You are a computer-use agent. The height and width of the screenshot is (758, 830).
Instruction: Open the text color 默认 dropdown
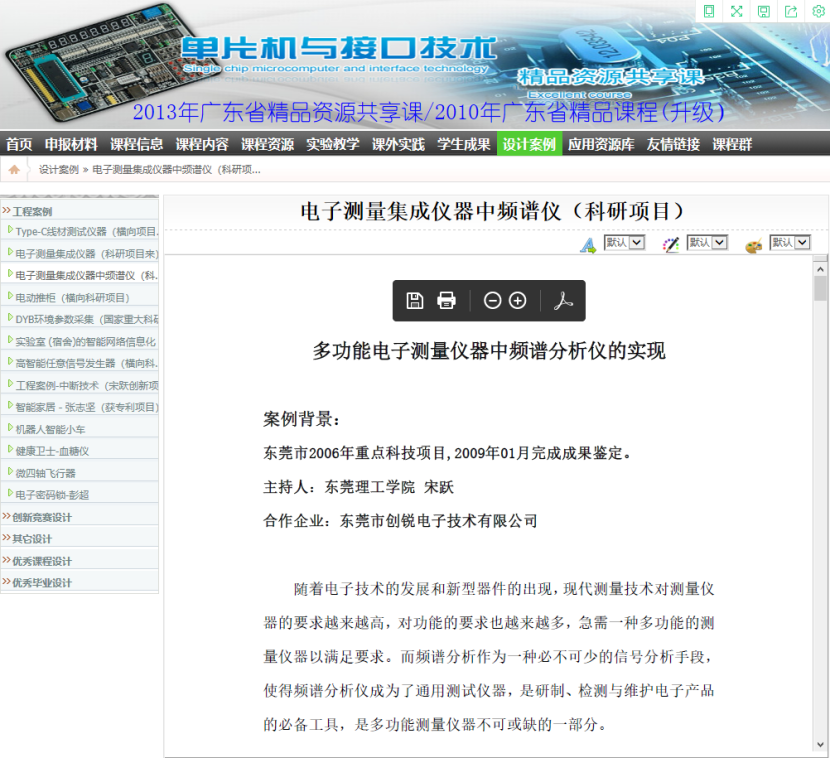pyautogui.click(x=706, y=242)
